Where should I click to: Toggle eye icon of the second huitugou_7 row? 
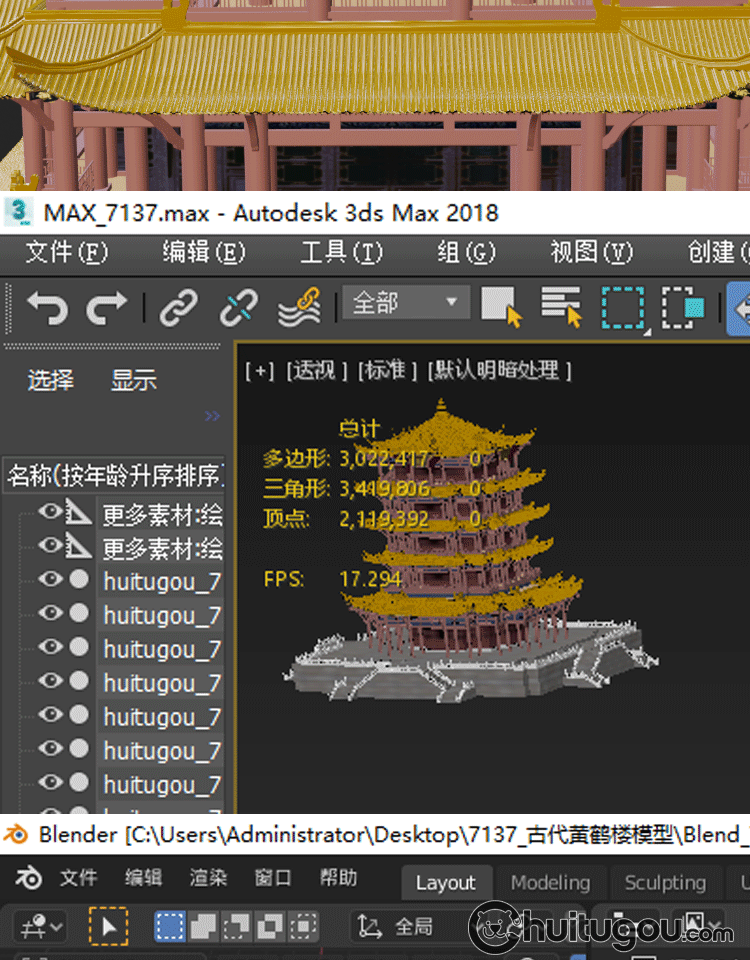(x=50, y=613)
